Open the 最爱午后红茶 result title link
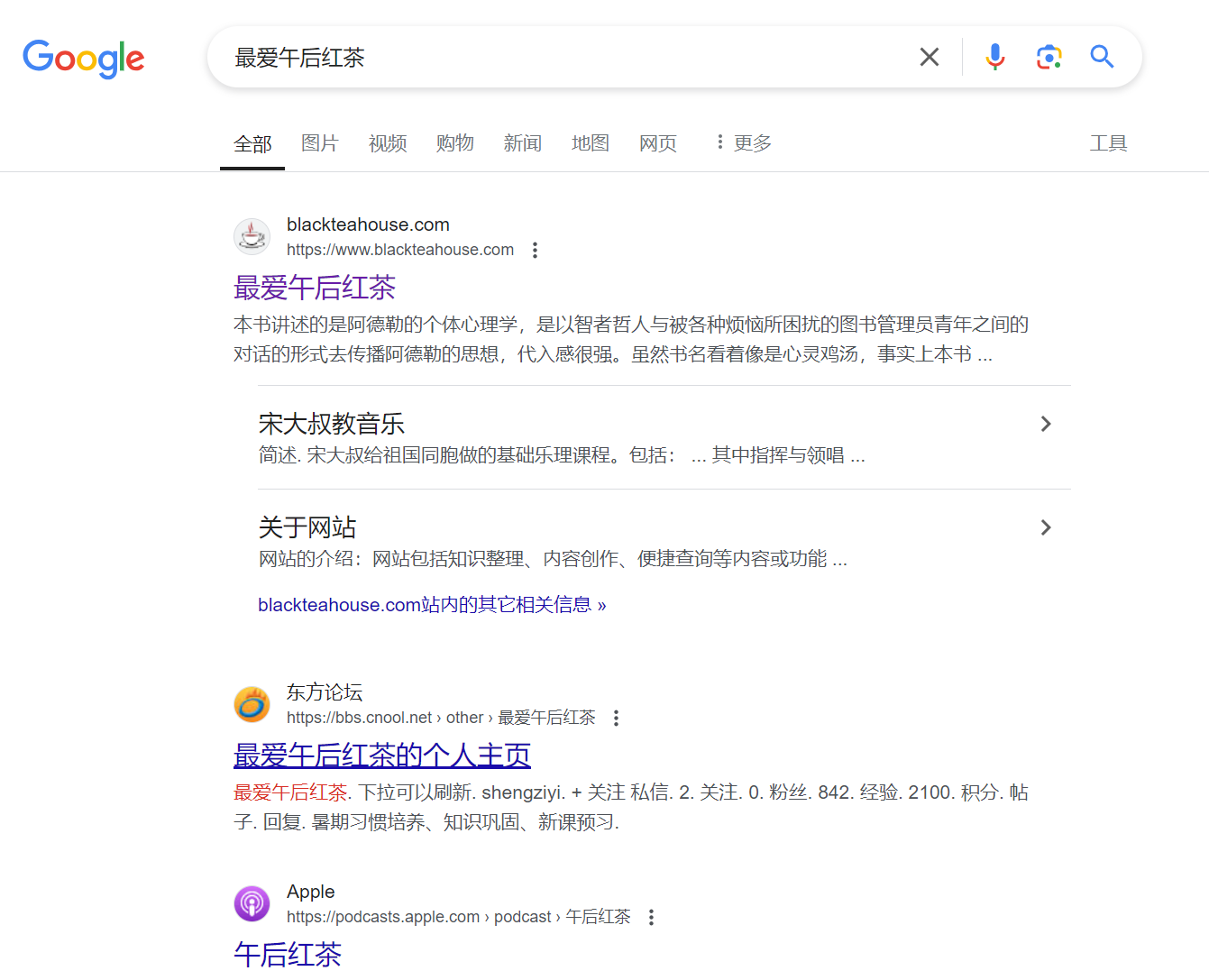Screen dimensions: 1209x980 pos(315,288)
